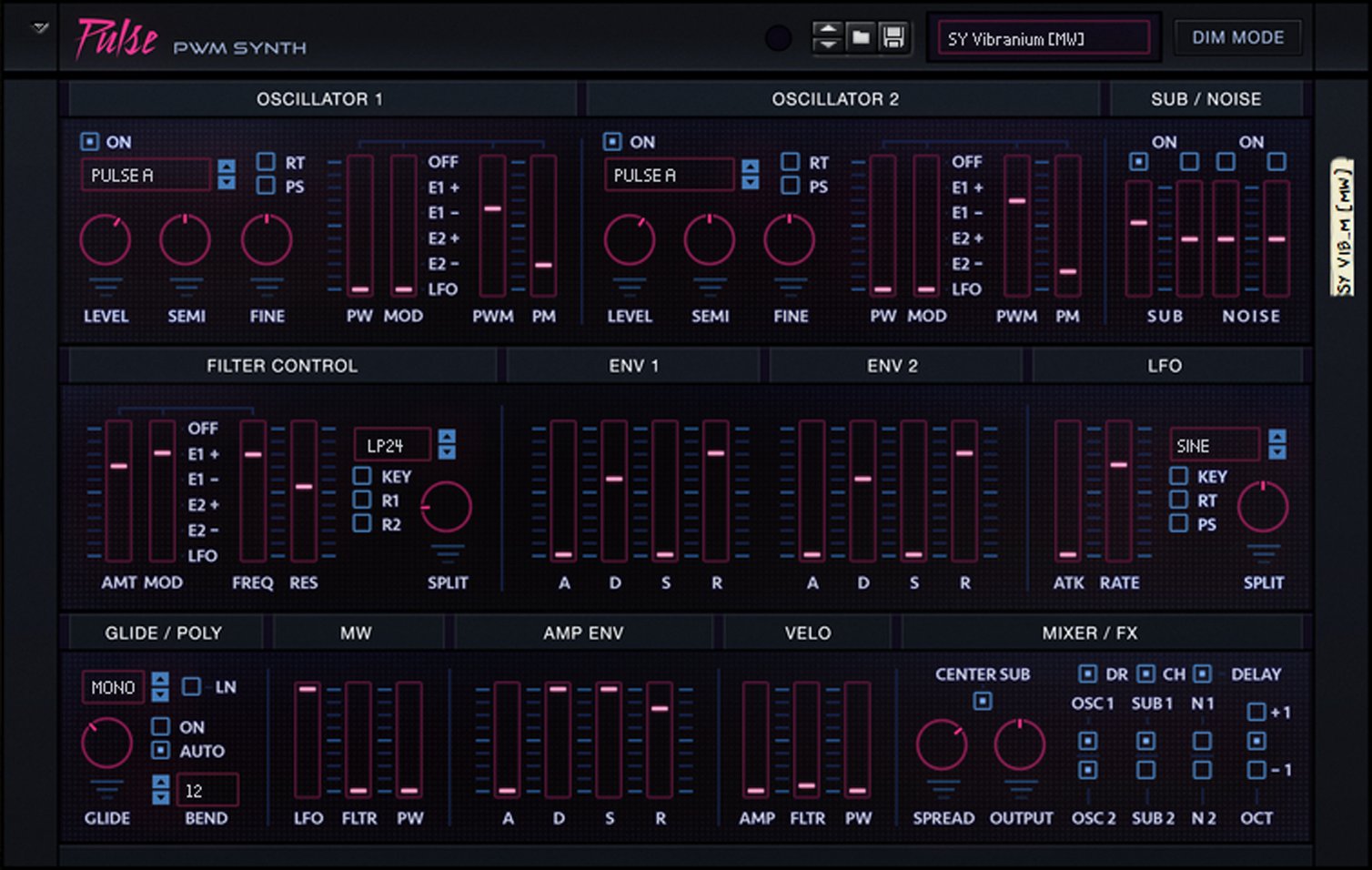This screenshot has width=1372, height=870.
Task: Step Oscillator 2 waveform arrows
Action: 750,174
